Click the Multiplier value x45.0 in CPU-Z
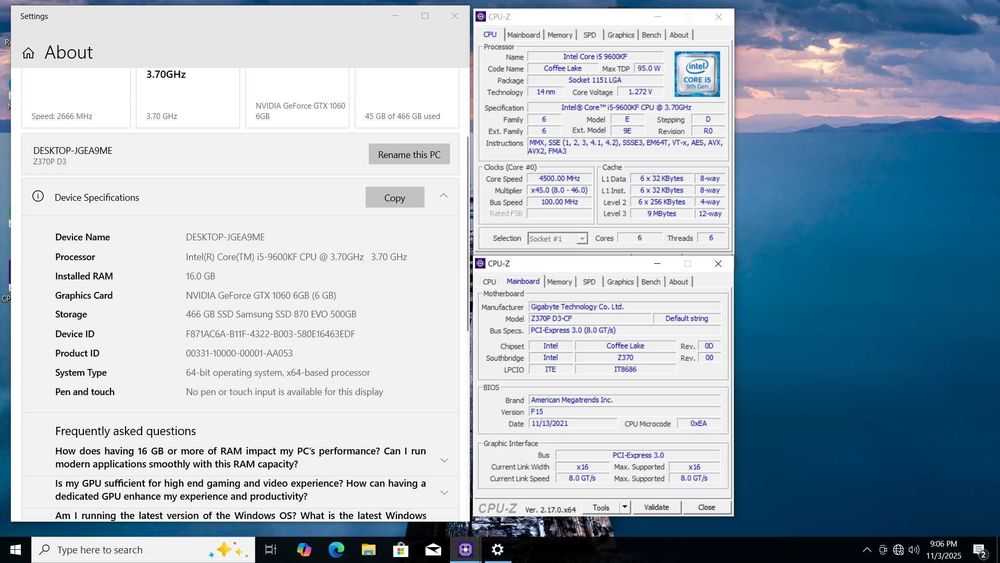The image size is (1000, 563). pos(559,190)
